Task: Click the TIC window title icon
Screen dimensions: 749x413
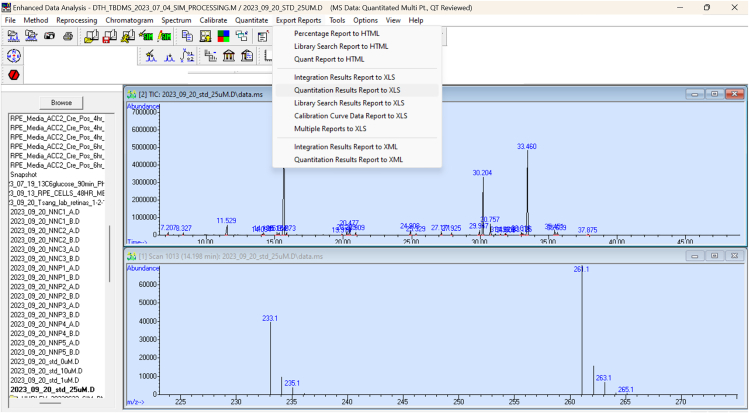Action: (131, 94)
